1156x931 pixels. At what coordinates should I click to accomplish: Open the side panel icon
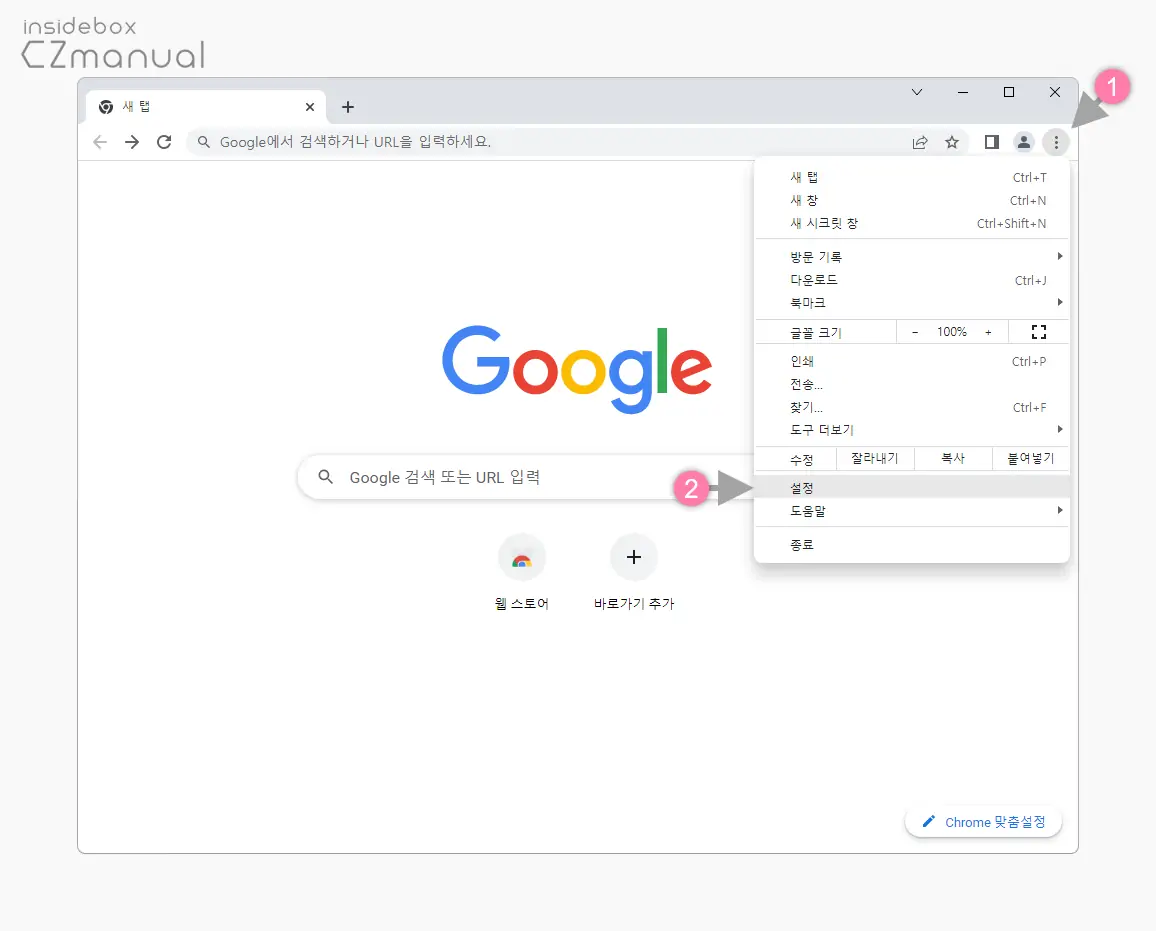tap(992, 142)
